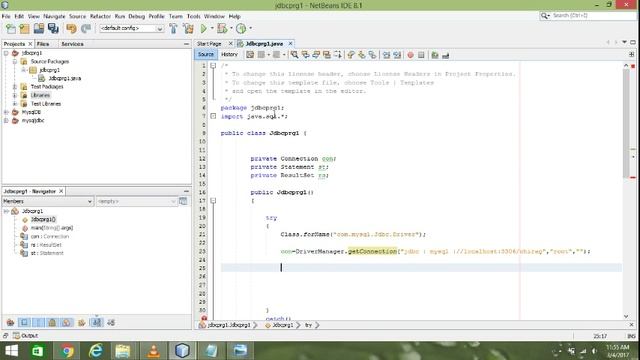
Task: Toggle Sort by Name in Navigator
Action: 96,322
